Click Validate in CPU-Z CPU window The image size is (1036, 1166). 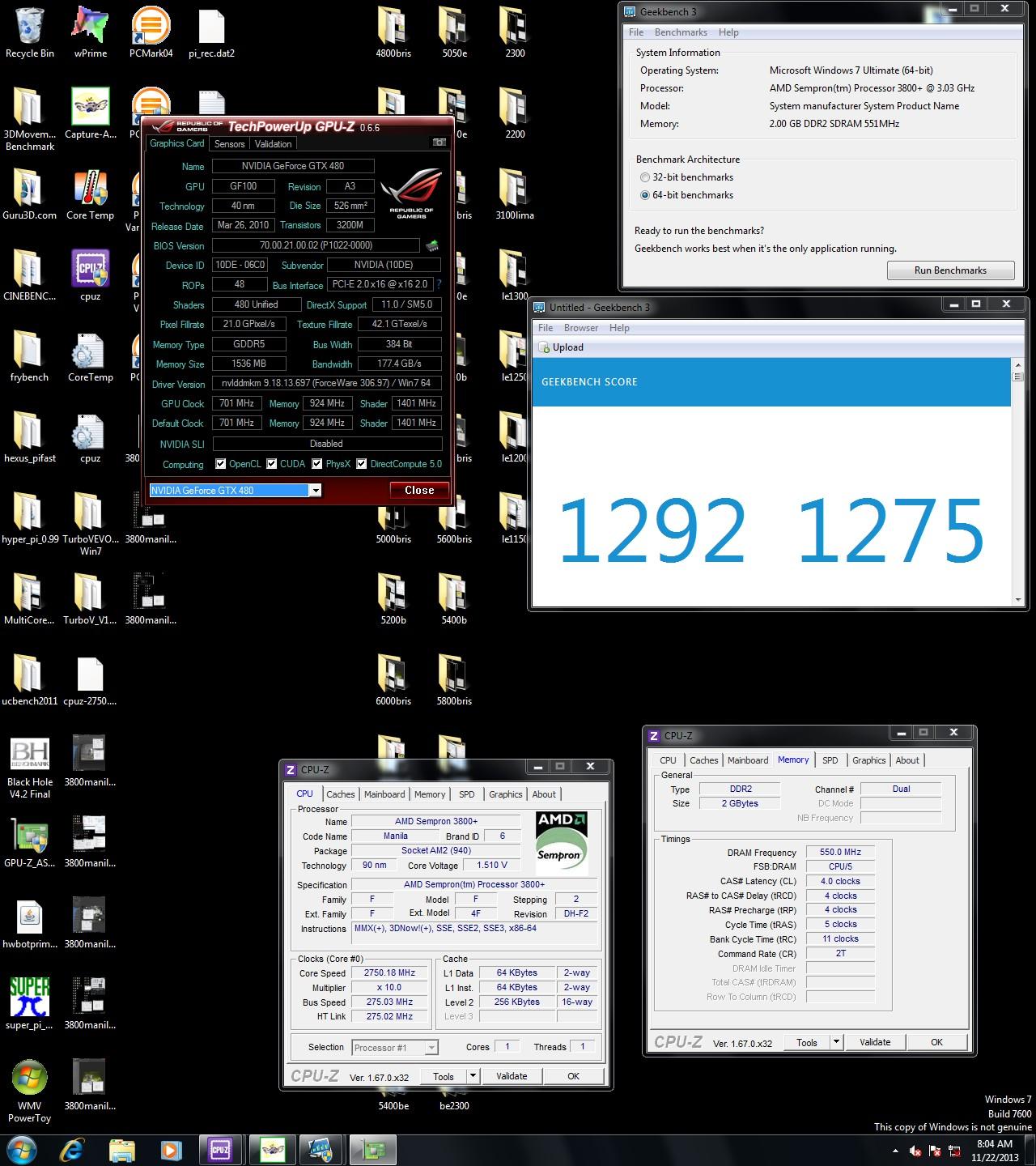512,1076
